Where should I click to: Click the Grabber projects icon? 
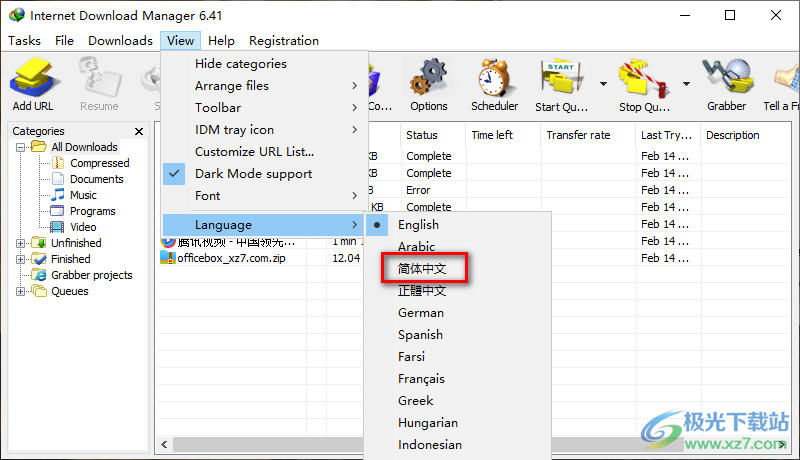39,275
